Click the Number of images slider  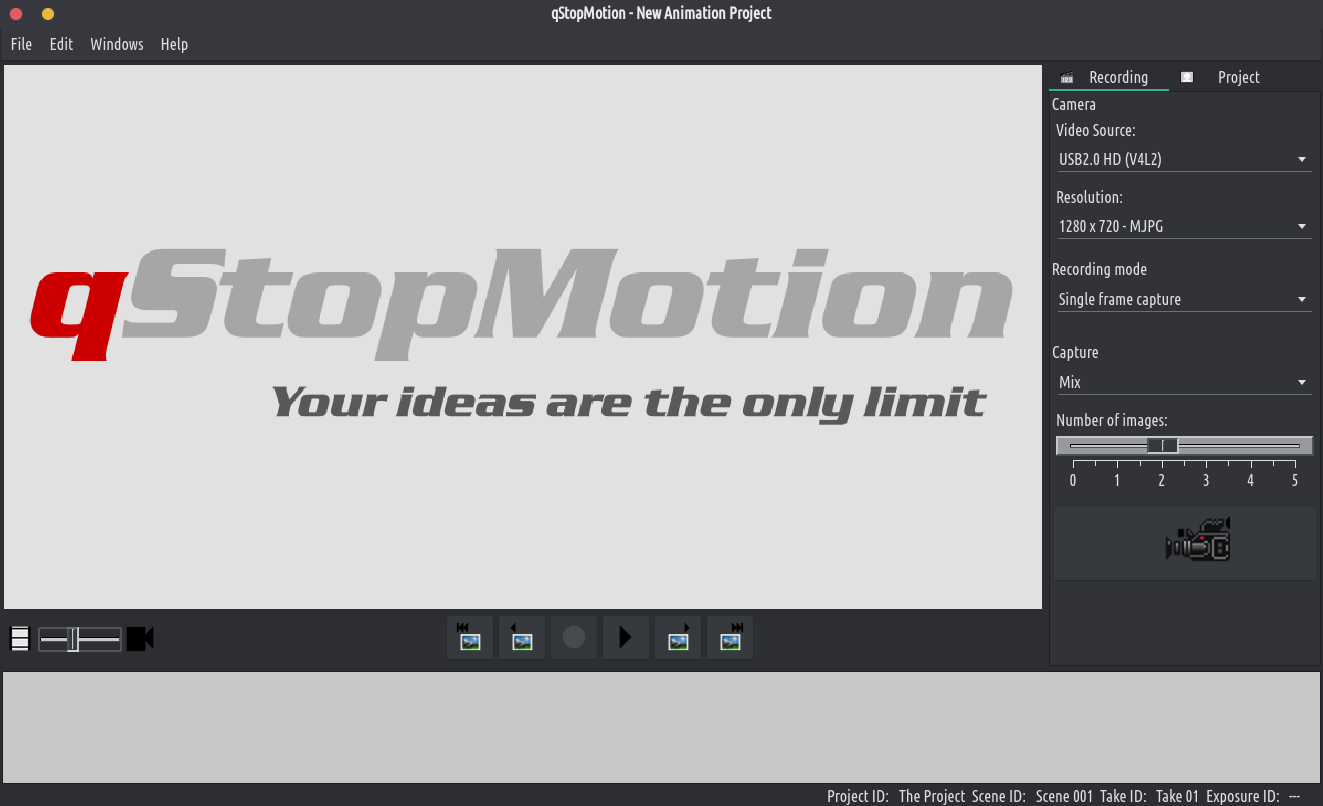click(x=1184, y=446)
